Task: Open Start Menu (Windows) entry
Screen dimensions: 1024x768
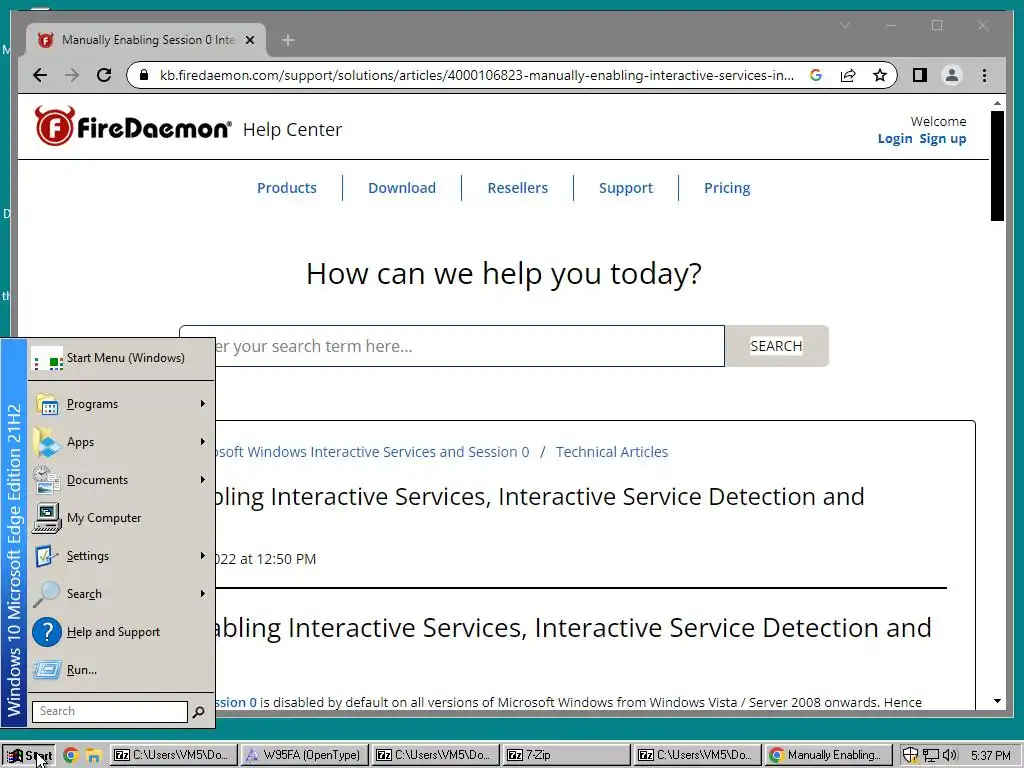Action: [121, 358]
